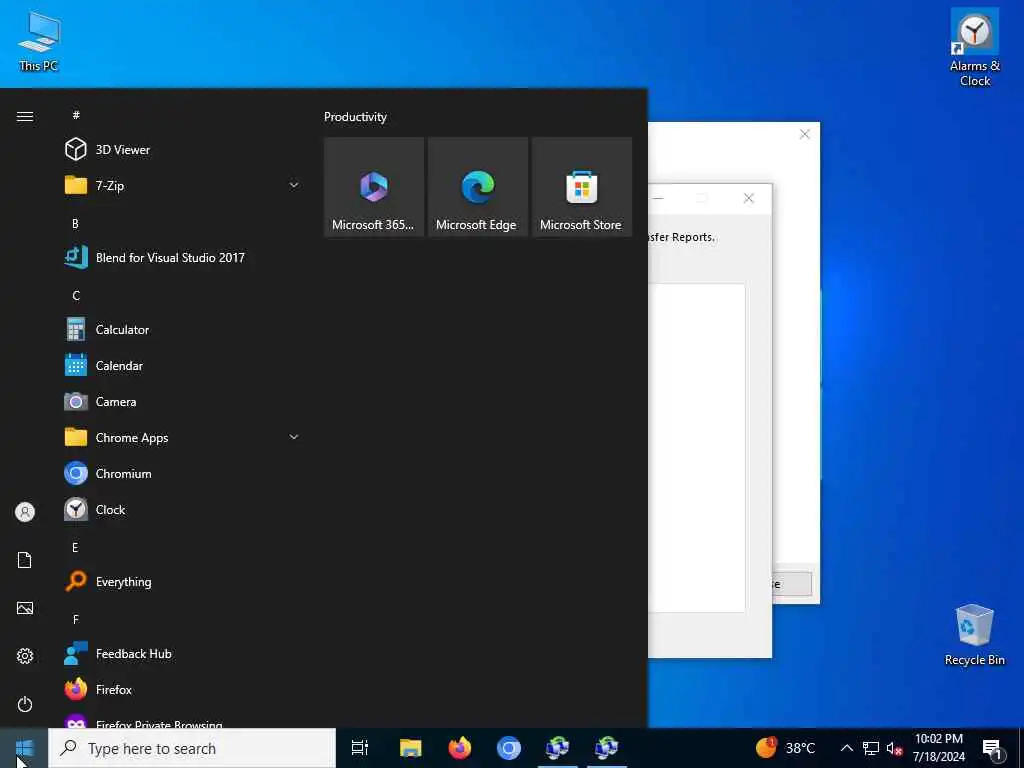Open Documents from Start sidebar

coord(25,560)
